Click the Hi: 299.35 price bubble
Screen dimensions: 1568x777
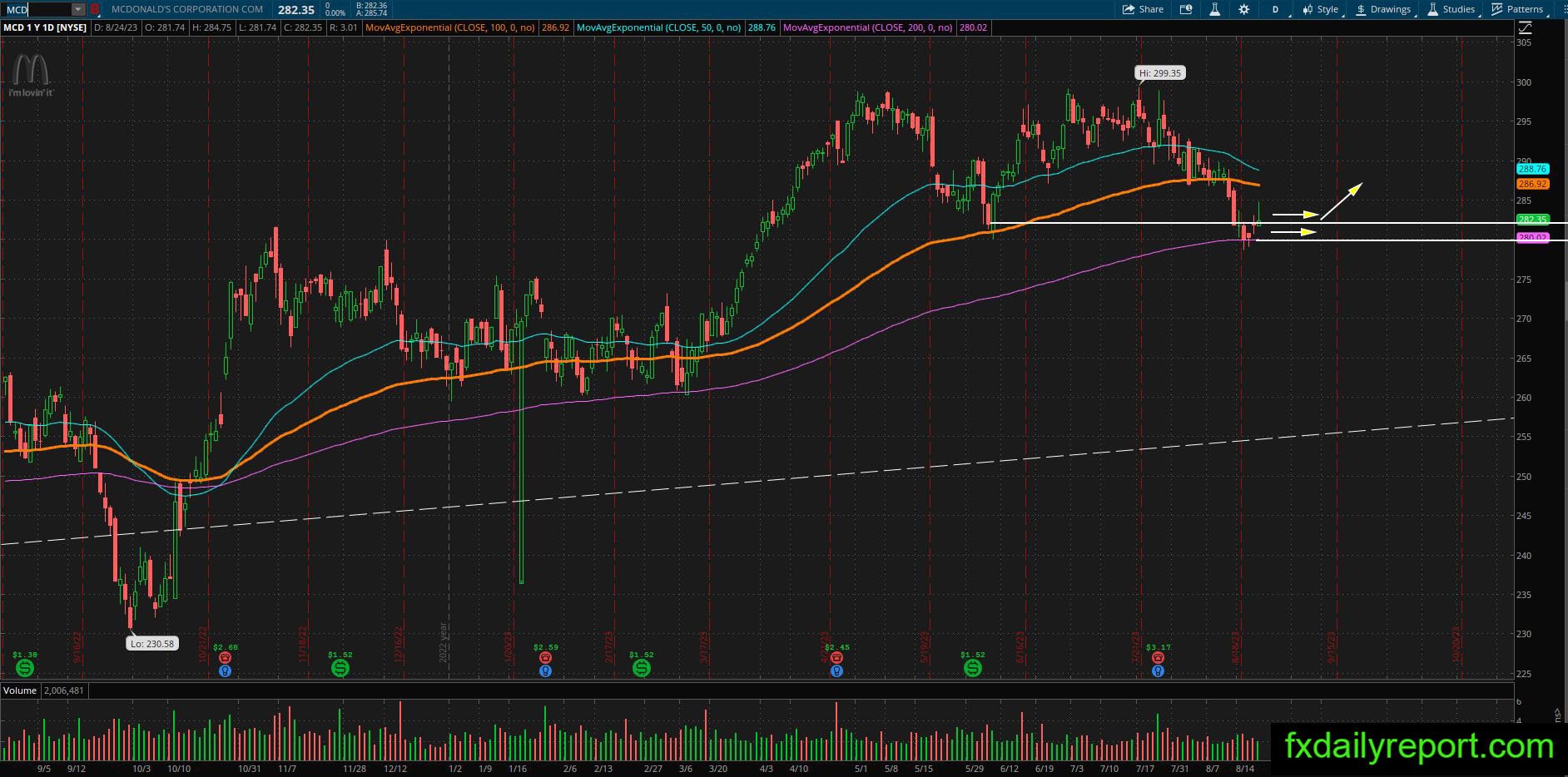(1160, 73)
